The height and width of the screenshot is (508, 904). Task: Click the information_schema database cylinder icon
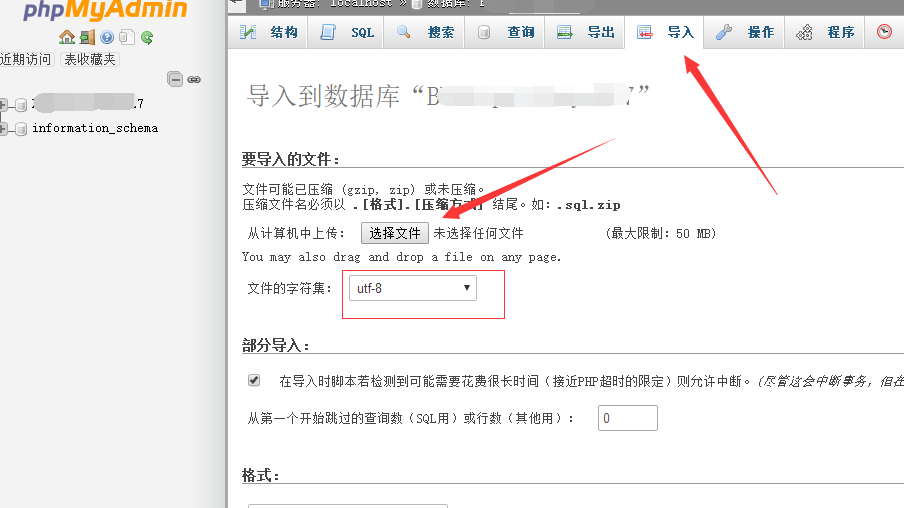[x=21, y=128]
